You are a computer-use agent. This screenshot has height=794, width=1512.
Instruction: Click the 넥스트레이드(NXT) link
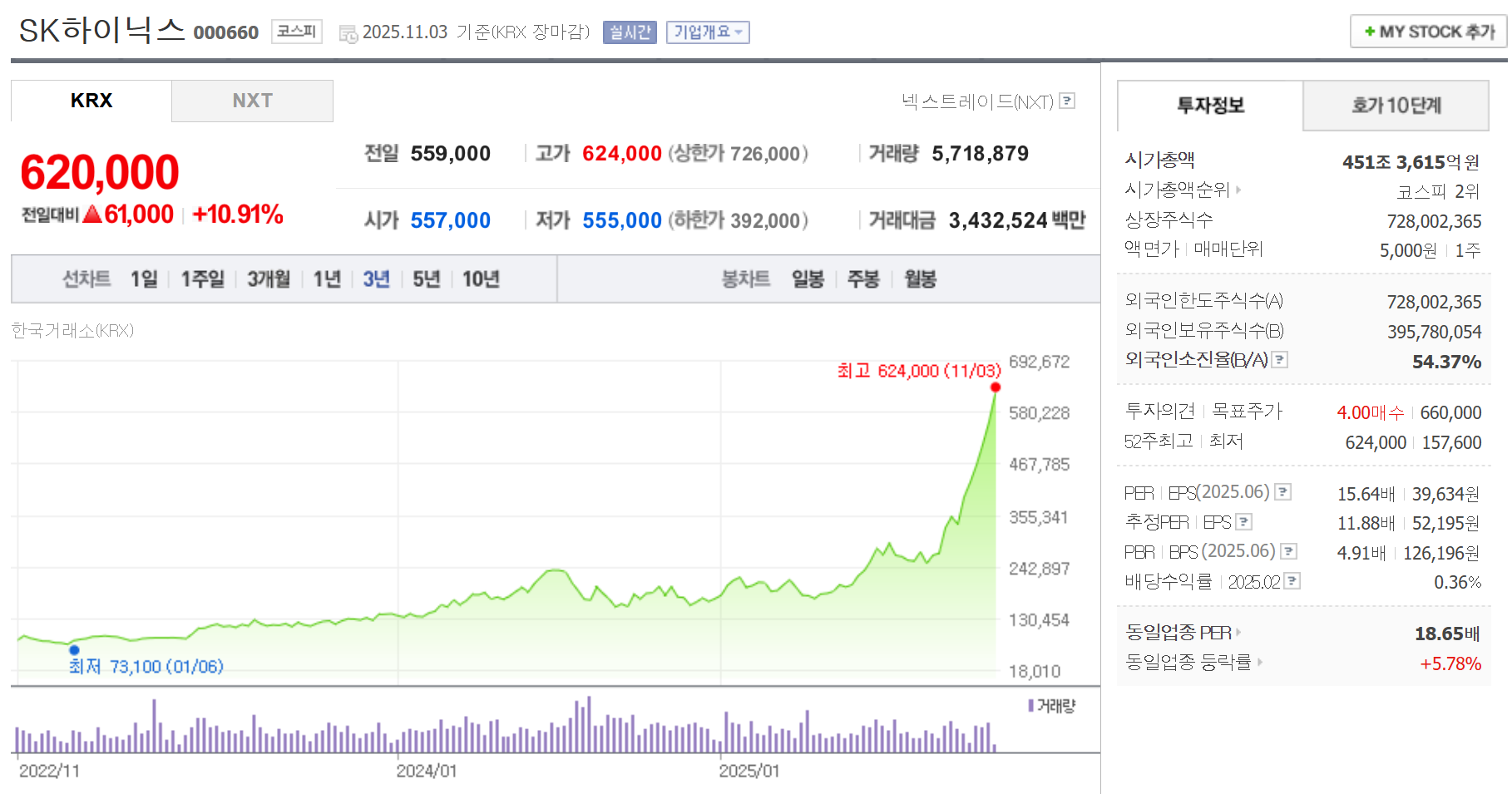pyautogui.click(x=977, y=101)
